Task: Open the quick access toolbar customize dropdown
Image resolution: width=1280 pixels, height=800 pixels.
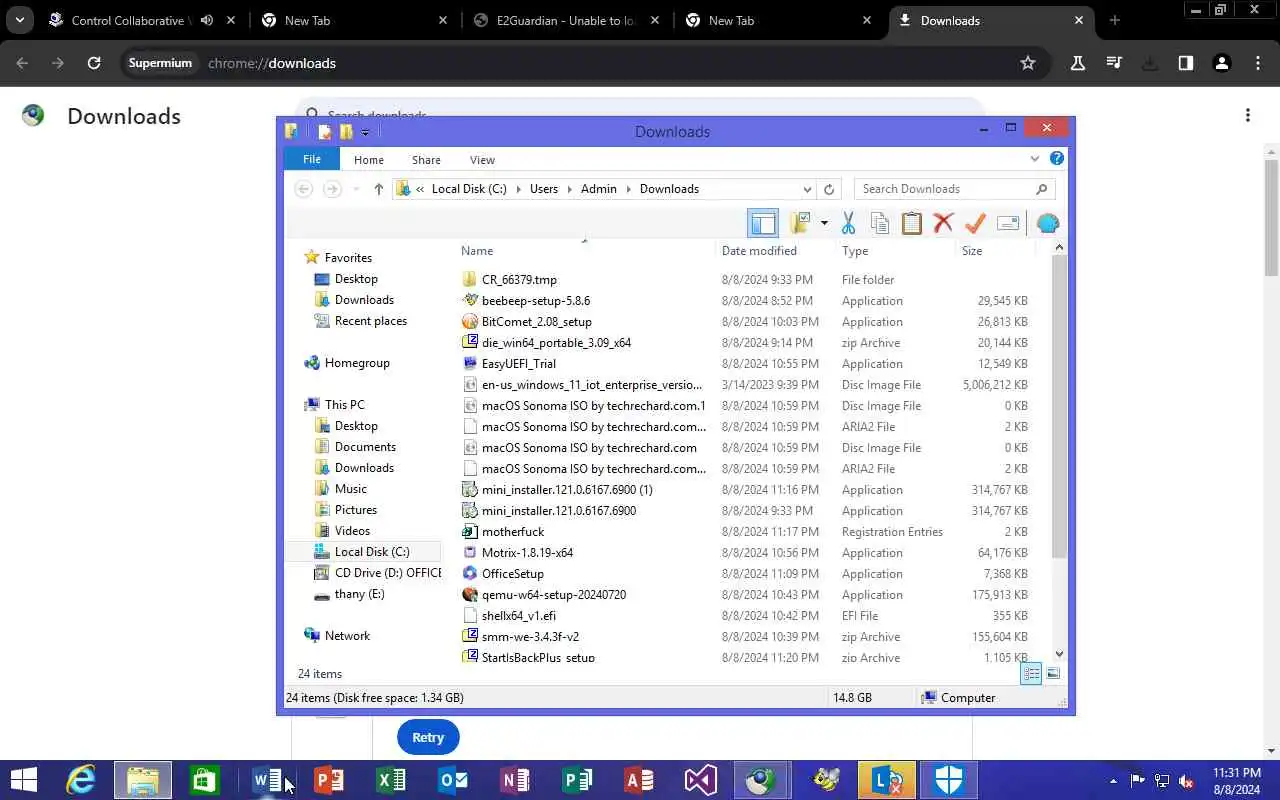Action: 365,132
